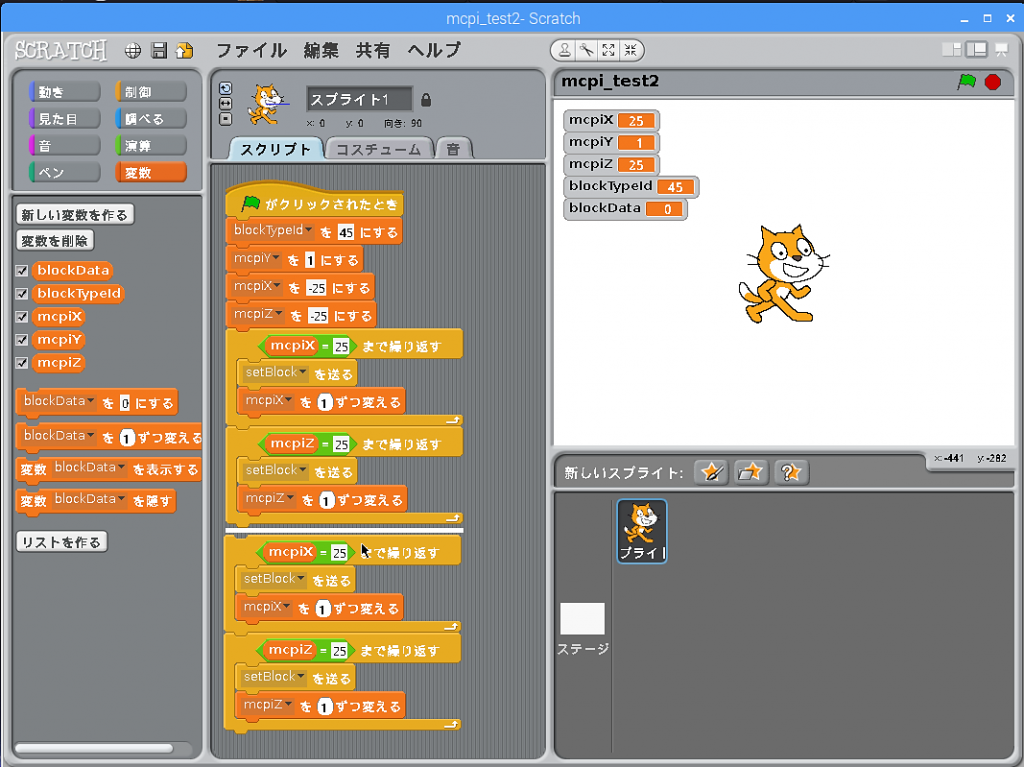Set rotation style to left-right flip only
Image resolution: width=1024 pixels, height=767 pixels.
click(x=225, y=104)
